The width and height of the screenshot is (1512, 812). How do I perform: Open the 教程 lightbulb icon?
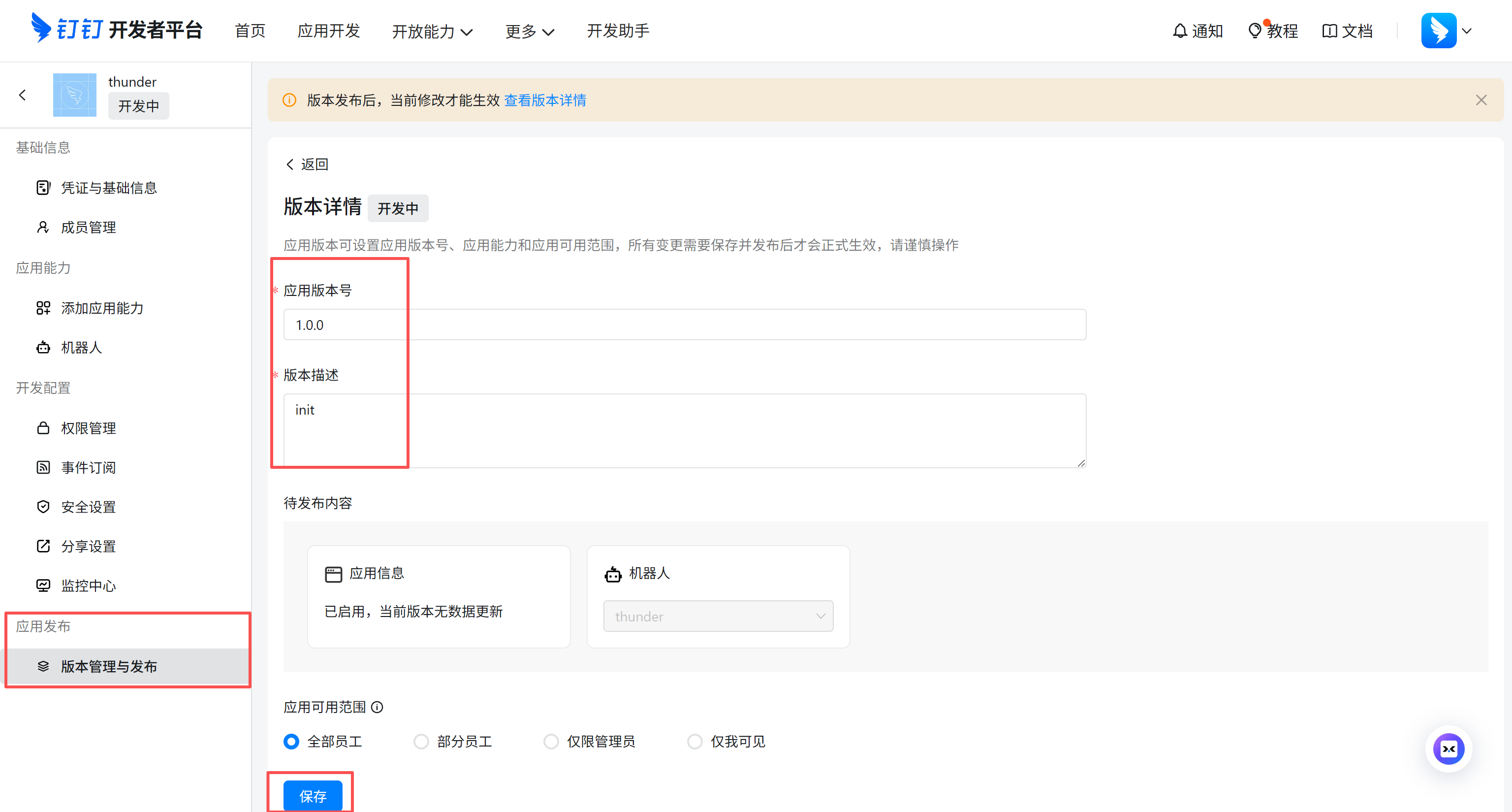1254,31
